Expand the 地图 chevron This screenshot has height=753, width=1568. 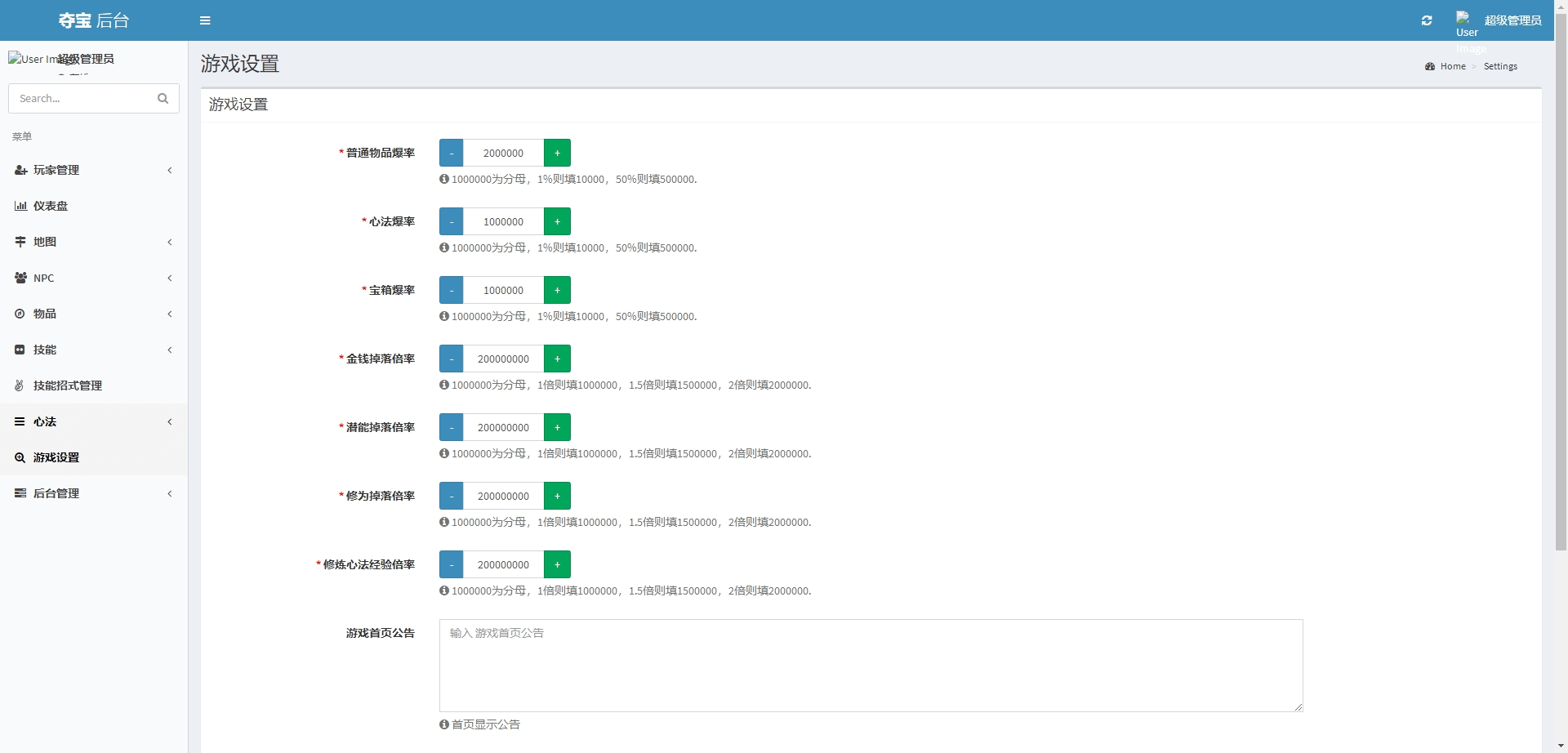(x=170, y=242)
